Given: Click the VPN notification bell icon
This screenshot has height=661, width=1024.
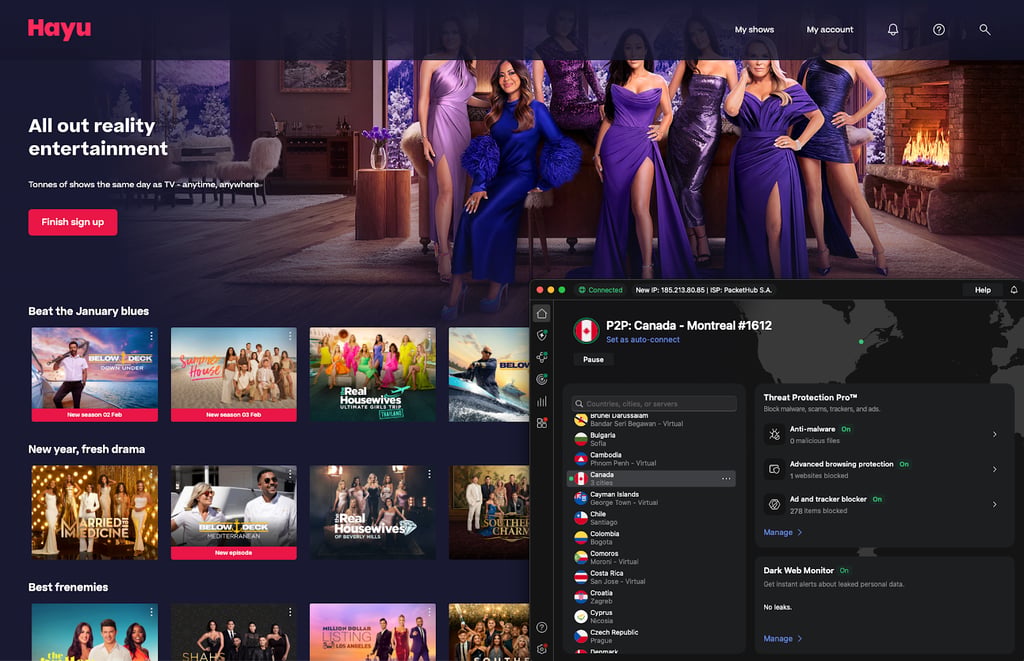Looking at the screenshot, I should (1014, 289).
